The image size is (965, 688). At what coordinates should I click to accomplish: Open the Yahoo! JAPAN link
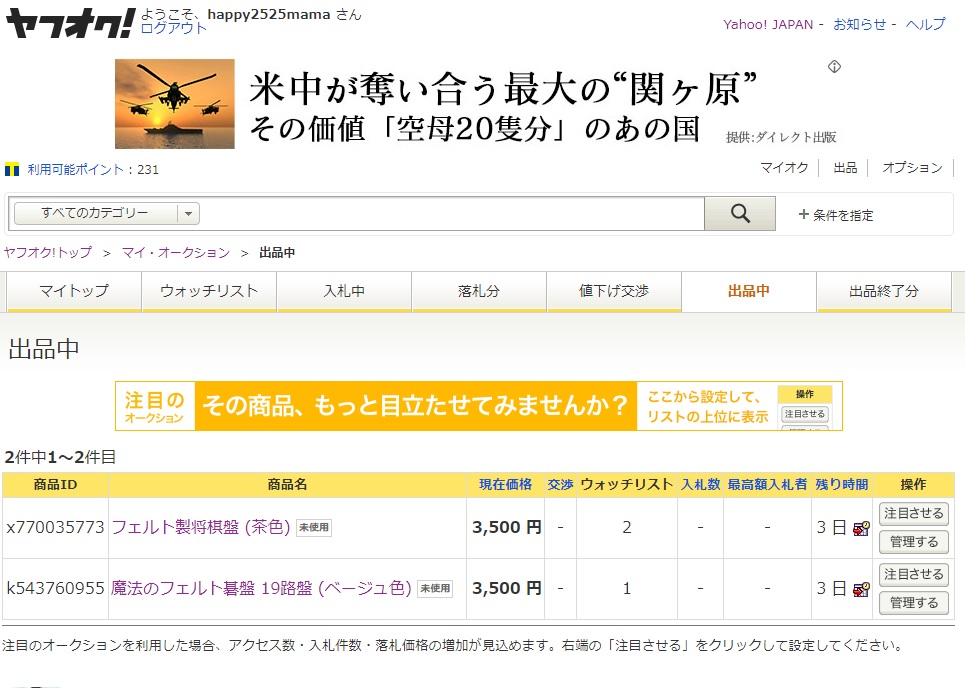(768, 25)
